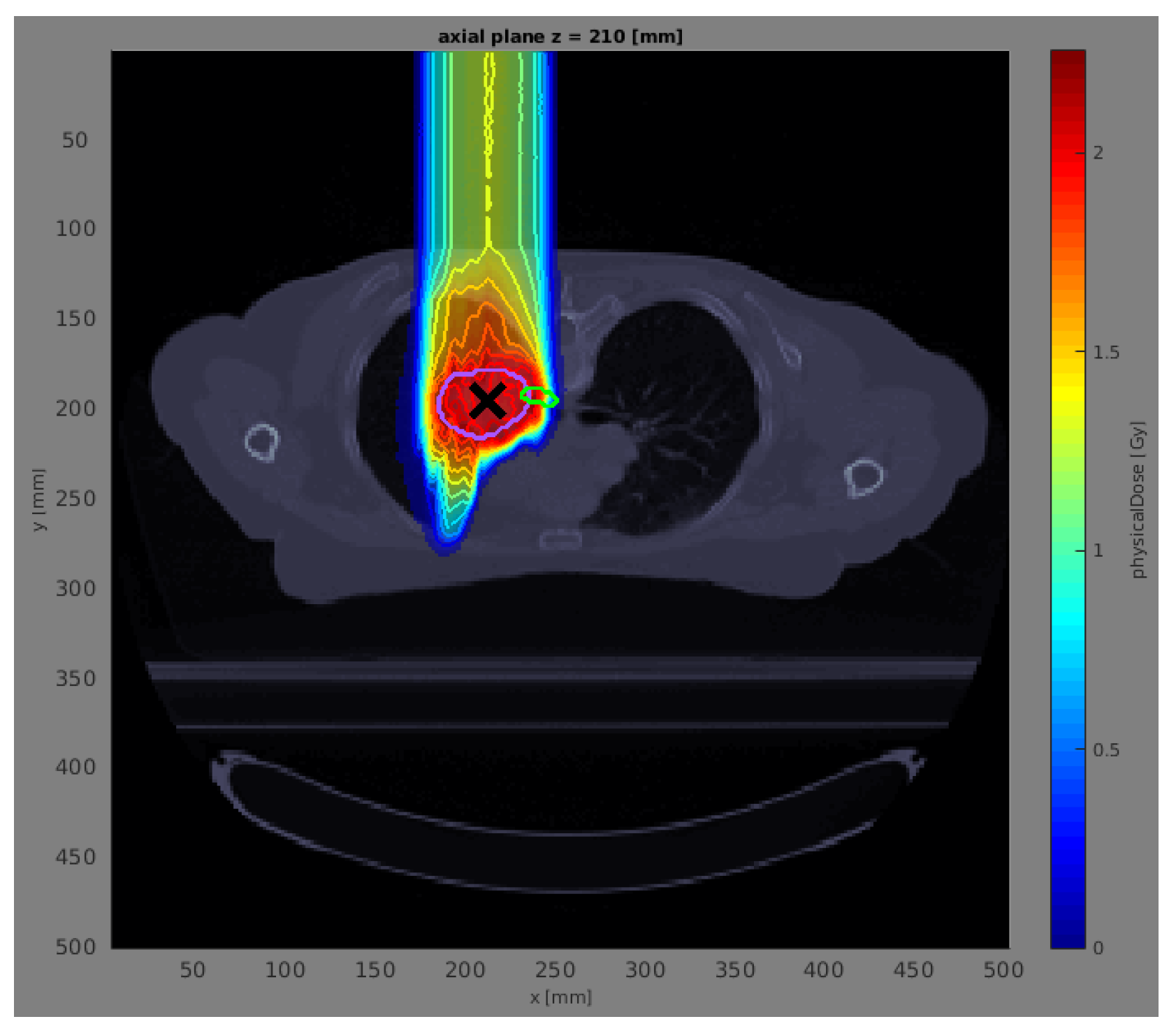Click the x-axis tick label '500'

coord(1003,969)
